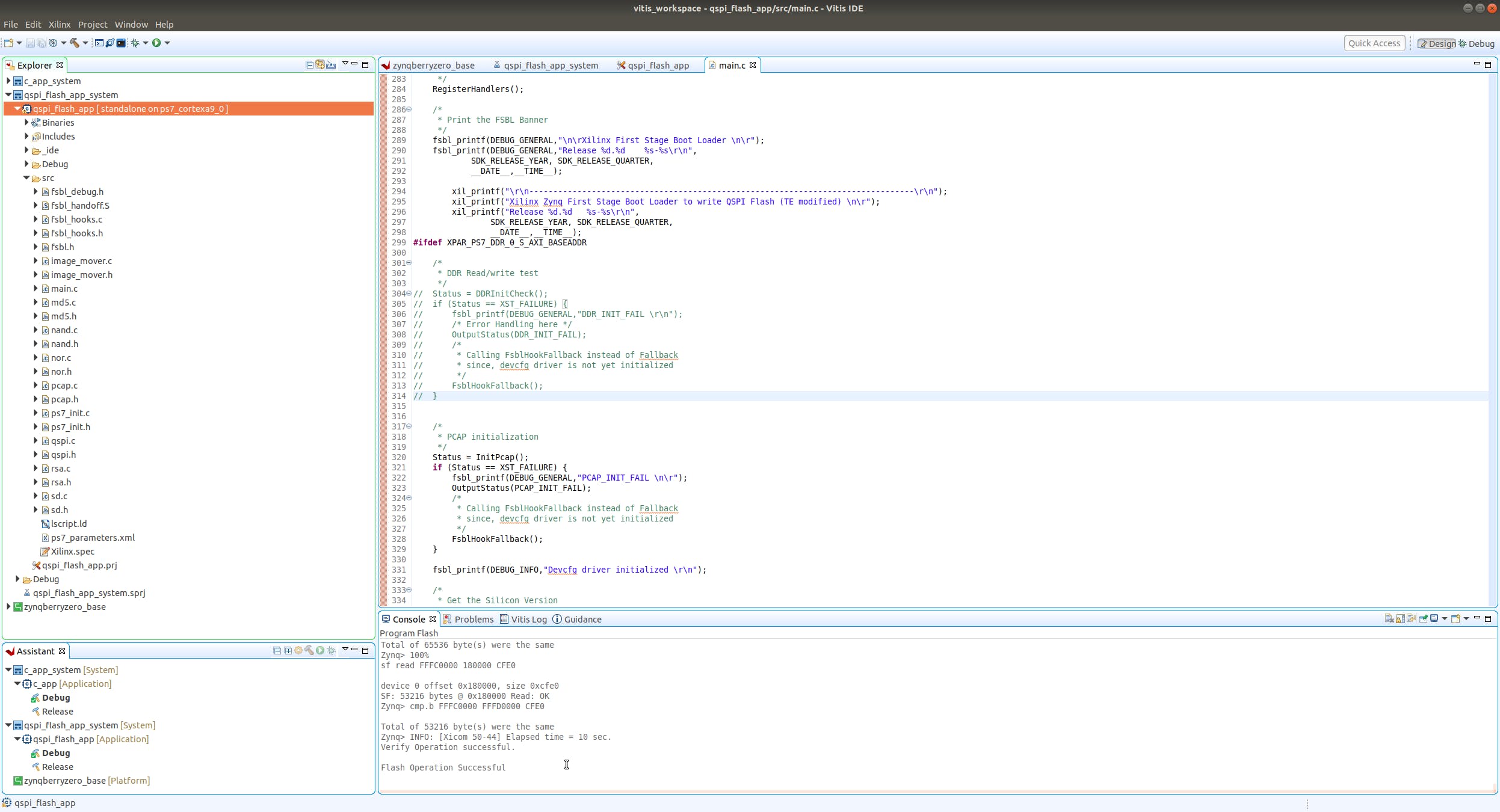This screenshot has height=812, width=1500.
Task: Open the Xilinx menu
Action: (60, 25)
